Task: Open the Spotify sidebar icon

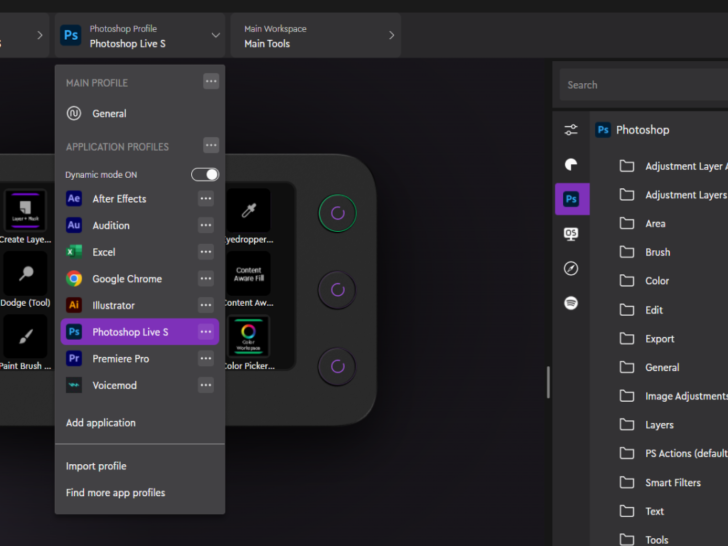Action: 571,303
